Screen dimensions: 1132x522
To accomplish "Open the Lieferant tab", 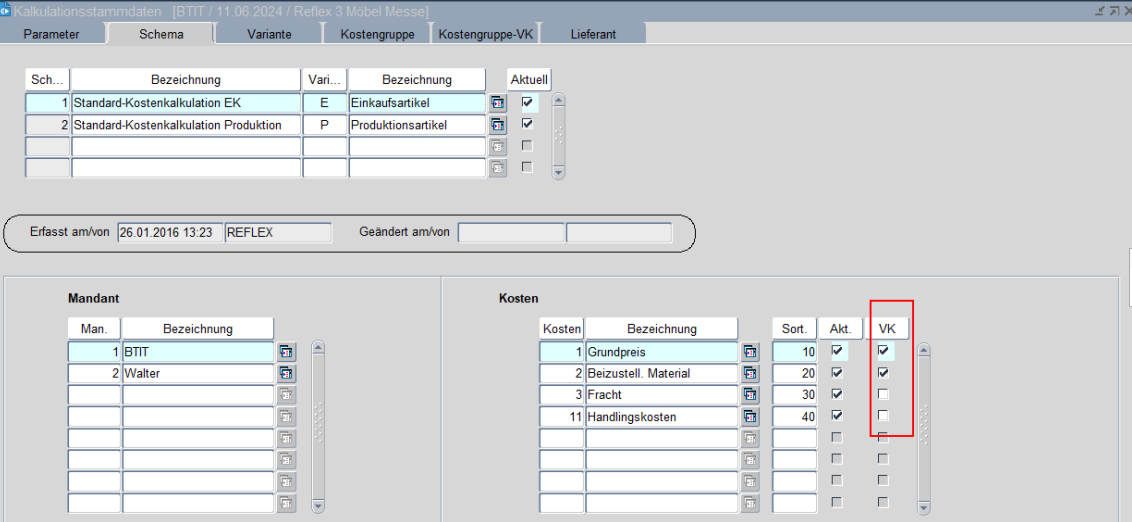I will 593,34.
